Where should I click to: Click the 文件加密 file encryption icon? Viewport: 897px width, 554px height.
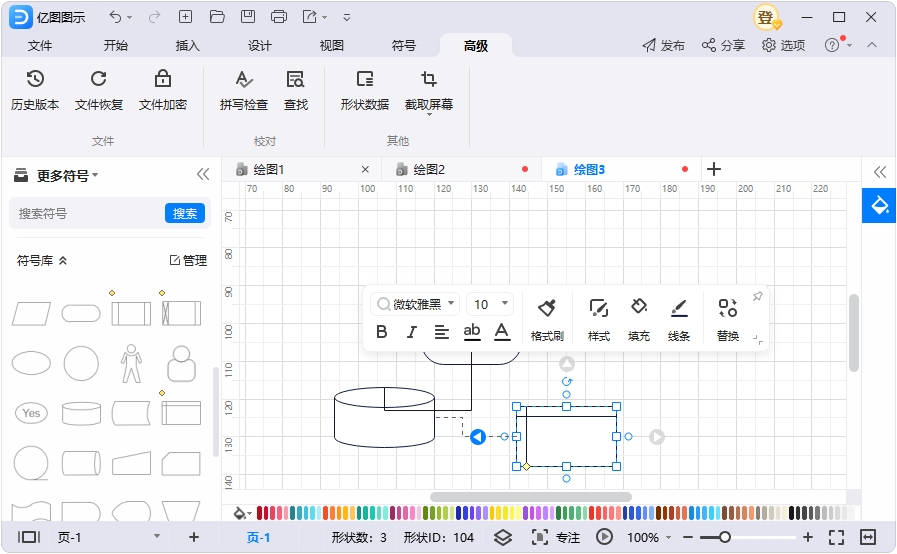point(162,89)
